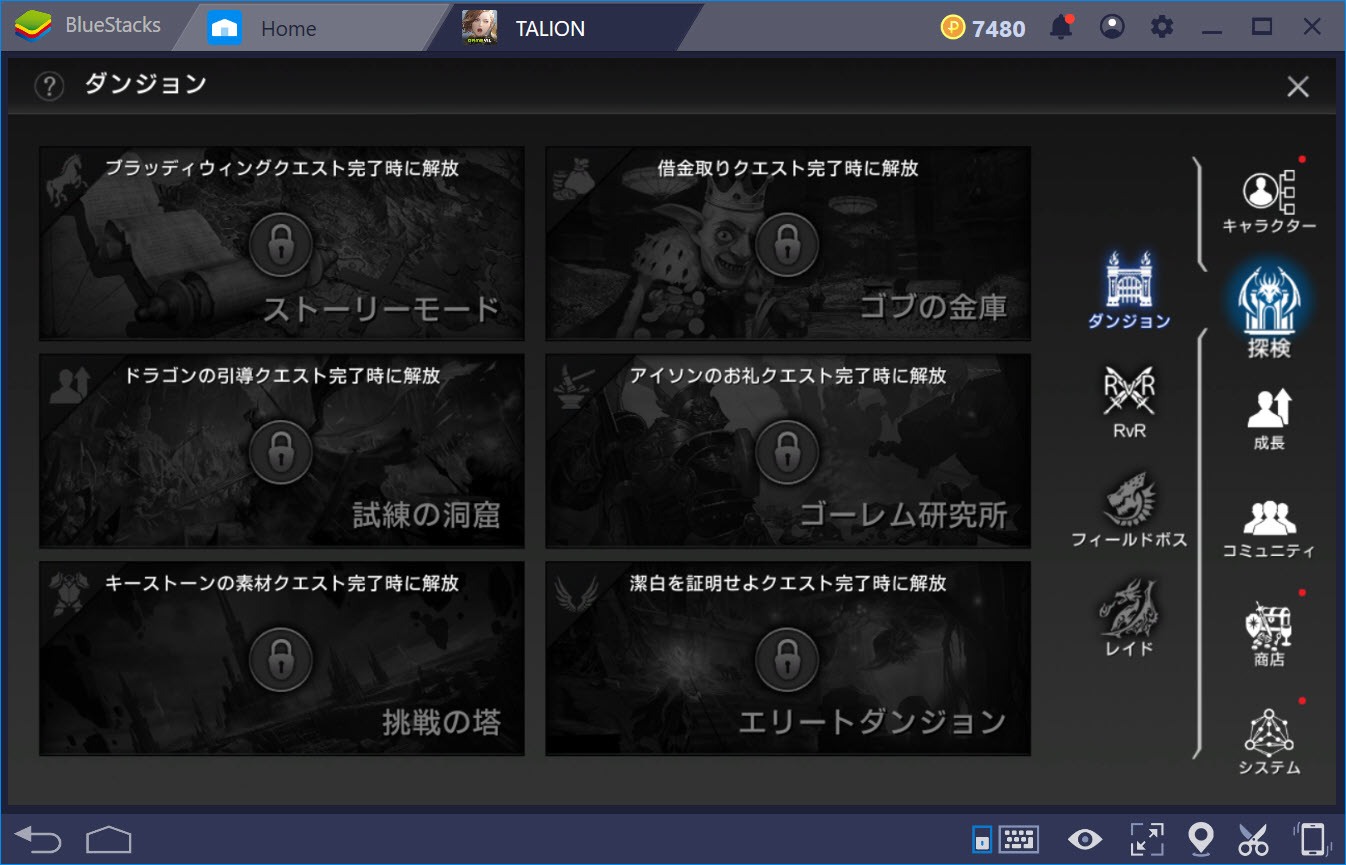Open the ダンジョン dungeon menu icon
The width and height of the screenshot is (1346, 865).
(x=1129, y=290)
